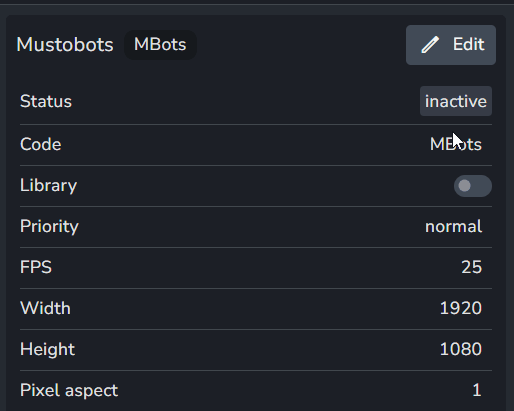Select the FPS value 25

click(472, 267)
